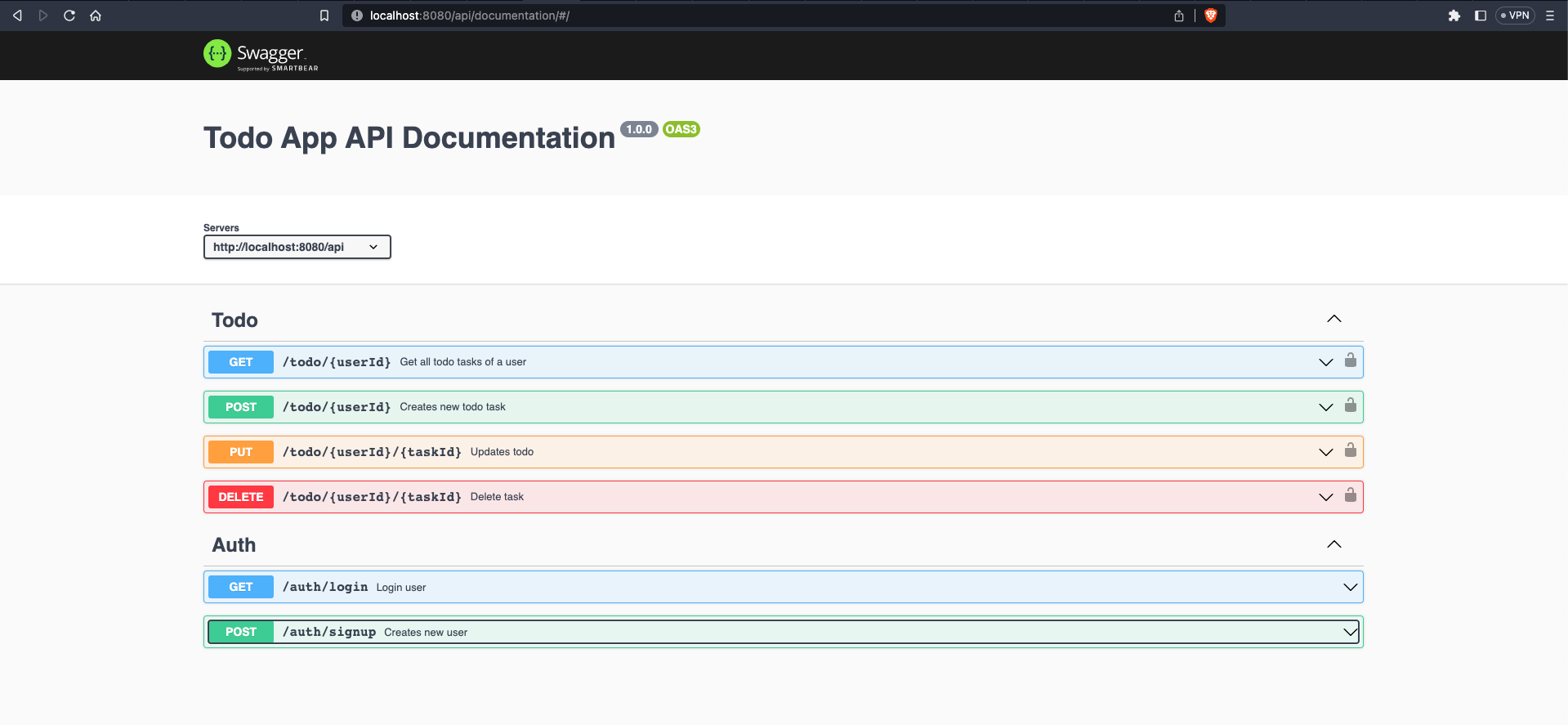Click the DELETE method badge
1568x725 pixels.
tap(241, 497)
